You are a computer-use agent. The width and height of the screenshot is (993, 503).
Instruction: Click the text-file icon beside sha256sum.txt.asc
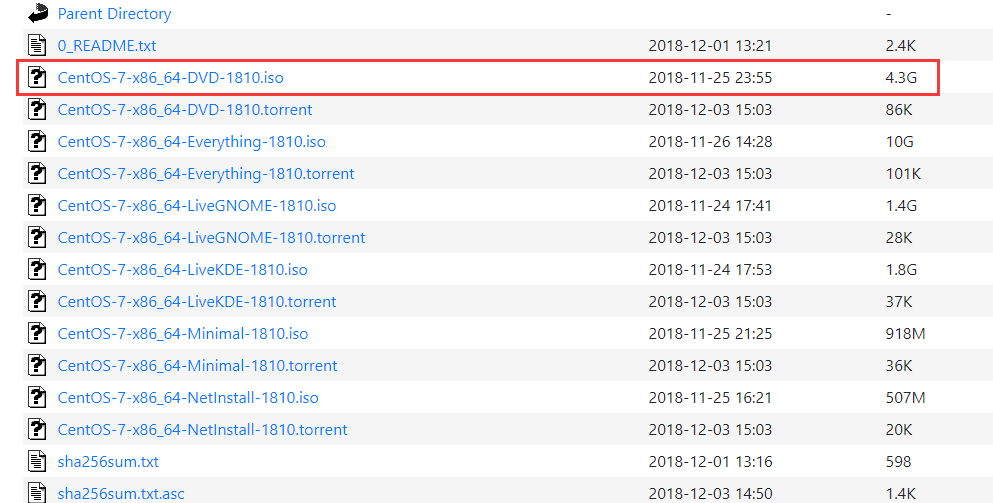(37, 492)
